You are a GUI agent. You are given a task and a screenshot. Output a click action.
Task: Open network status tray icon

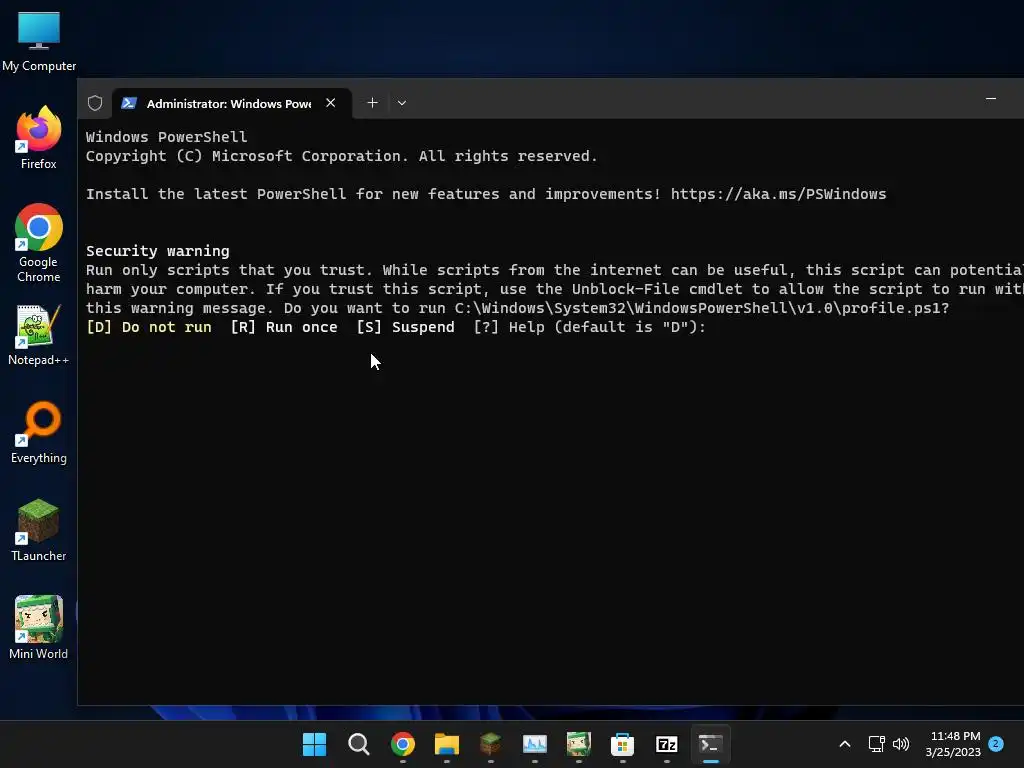pyautogui.click(x=876, y=744)
